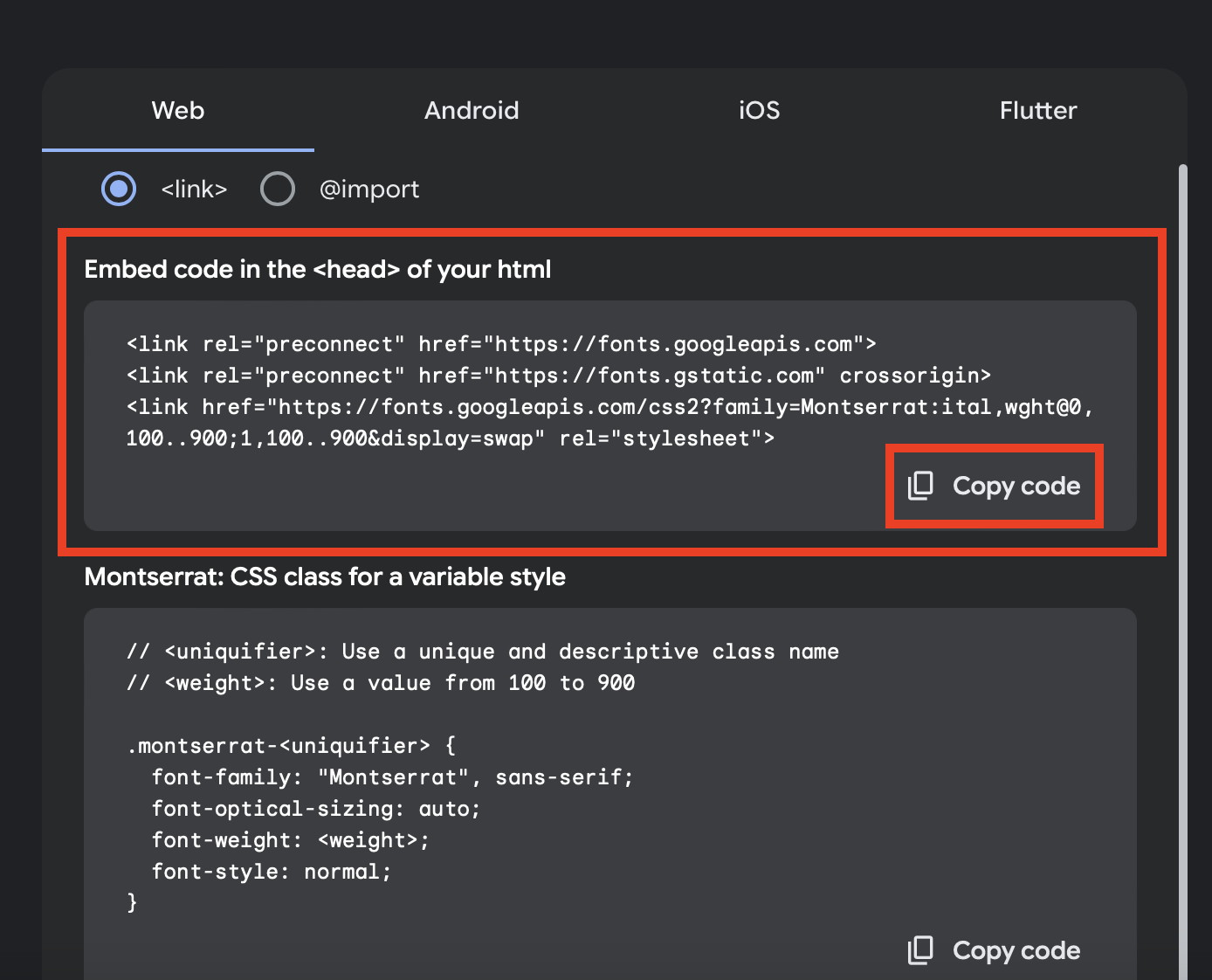Viewport: 1212px width, 980px height.
Task: Click 'Montserrat: CSS class for a variable style' heading
Action: coord(325,576)
